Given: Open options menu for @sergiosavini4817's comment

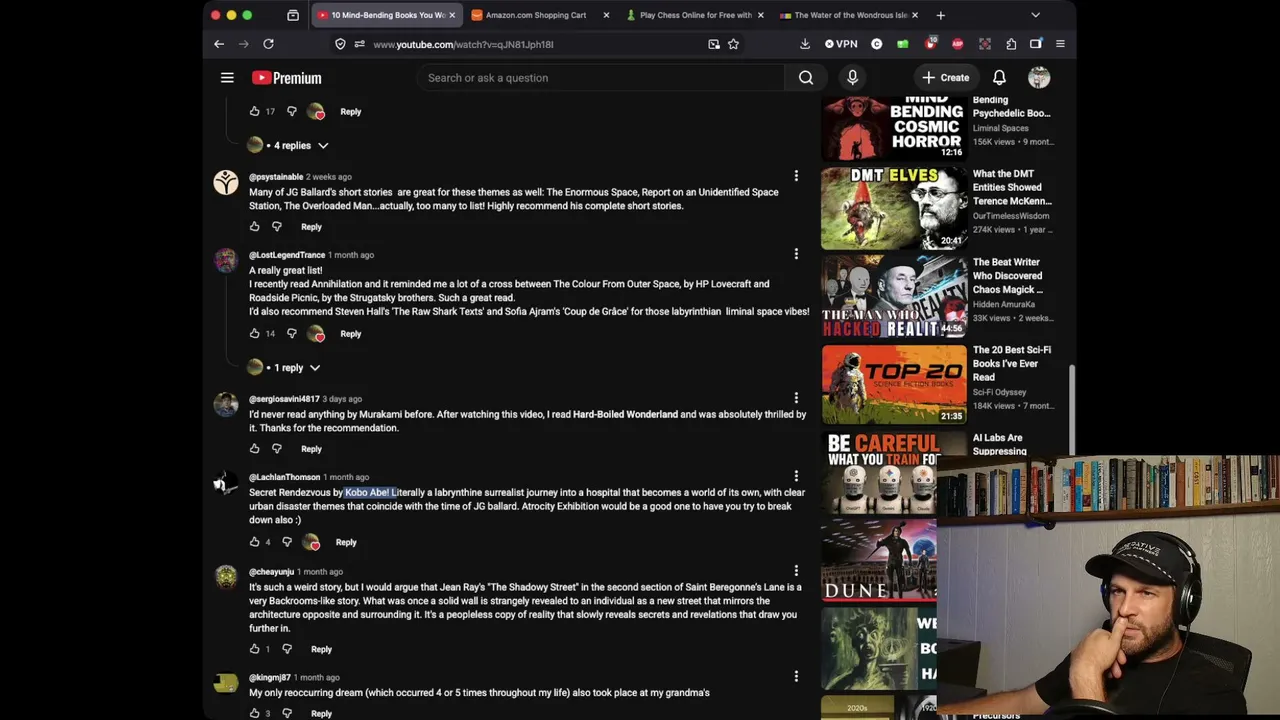Looking at the screenshot, I should coord(796,398).
